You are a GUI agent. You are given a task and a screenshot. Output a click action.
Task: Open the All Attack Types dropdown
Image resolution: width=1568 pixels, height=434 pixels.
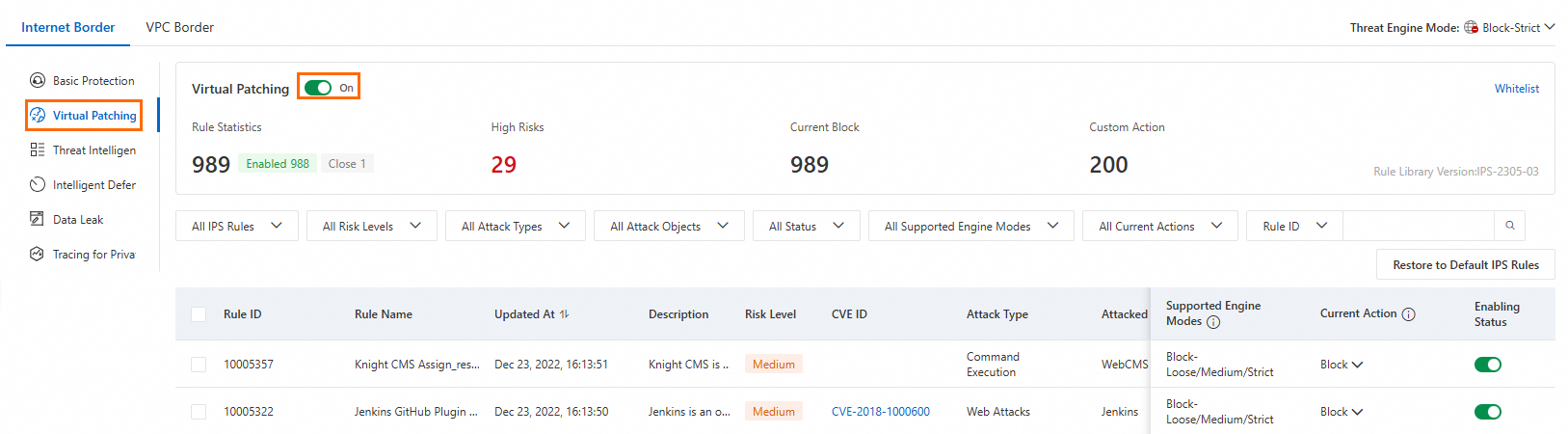[516, 226]
